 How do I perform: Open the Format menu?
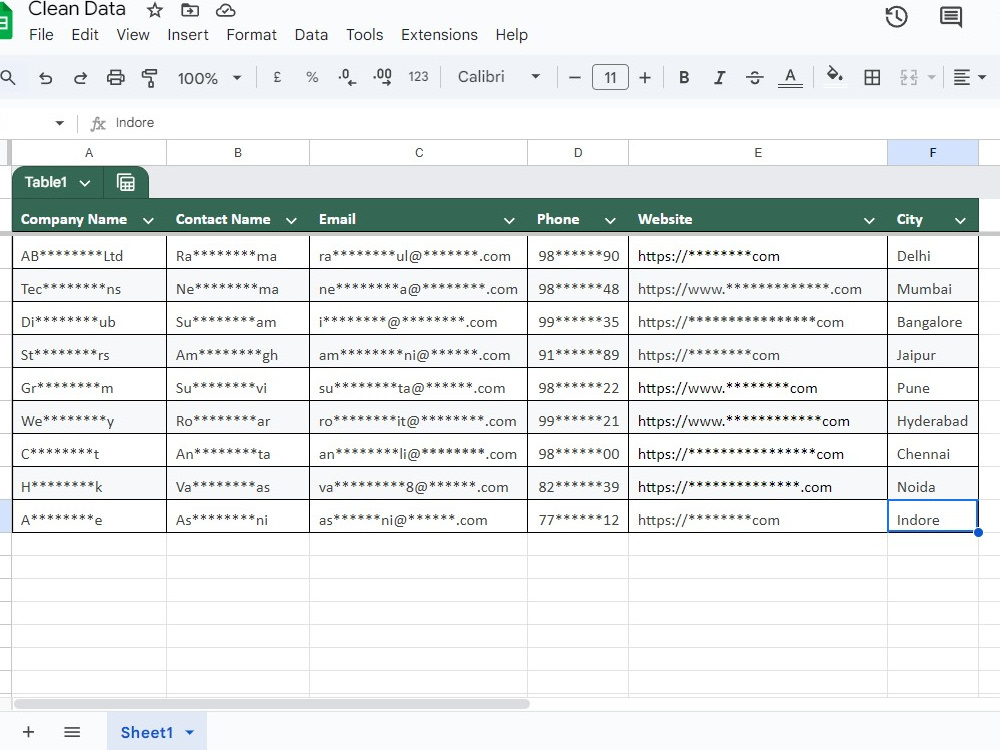click(251, 34)
